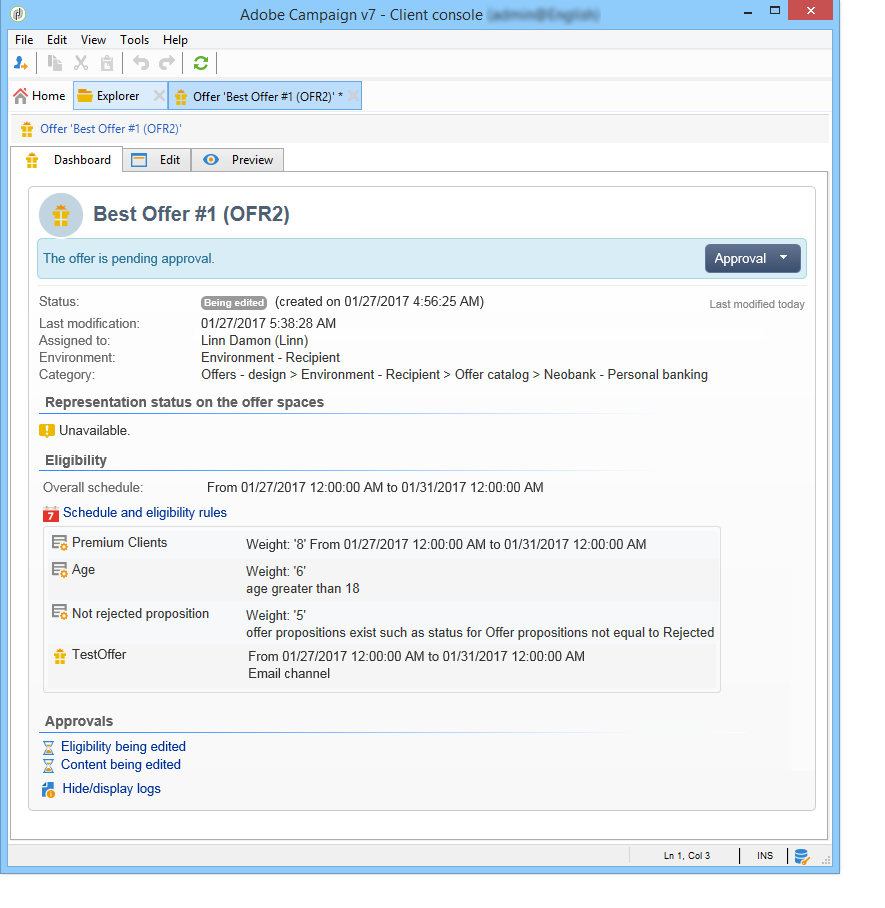Click the category path ending in Personal banking
The image size is (885, 908).
coord(454,375)
